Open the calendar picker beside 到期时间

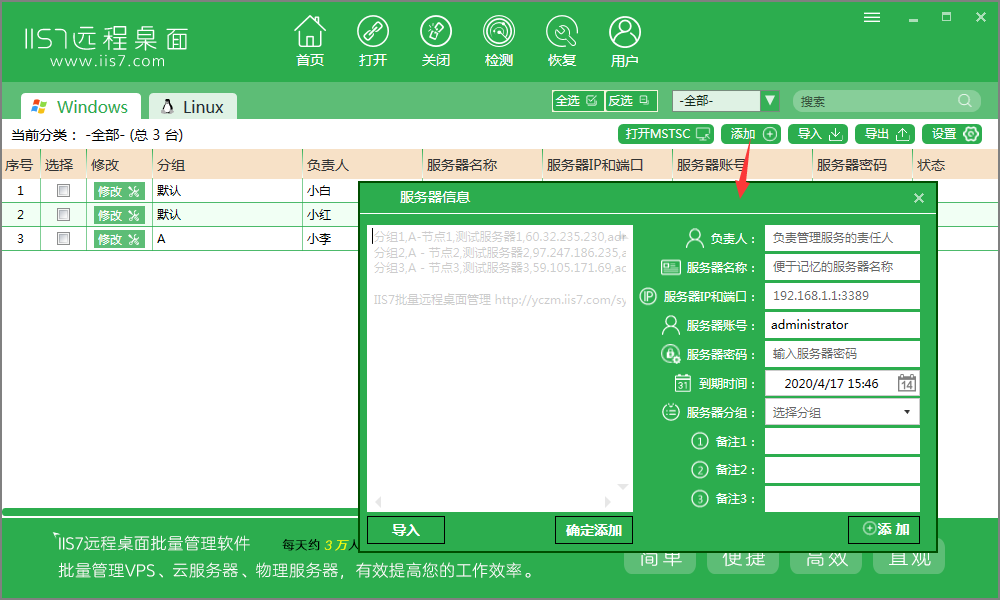coord(906,383)
